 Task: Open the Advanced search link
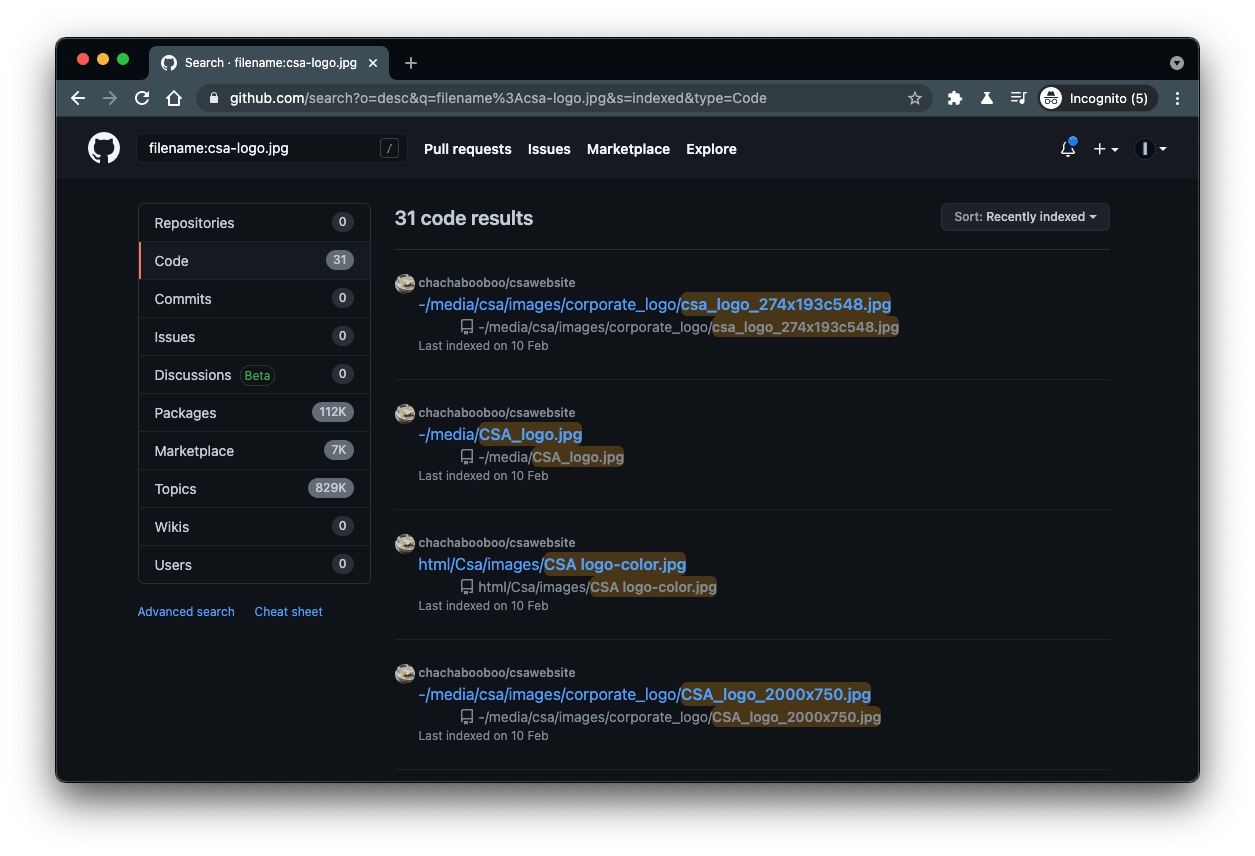point(186,612)
